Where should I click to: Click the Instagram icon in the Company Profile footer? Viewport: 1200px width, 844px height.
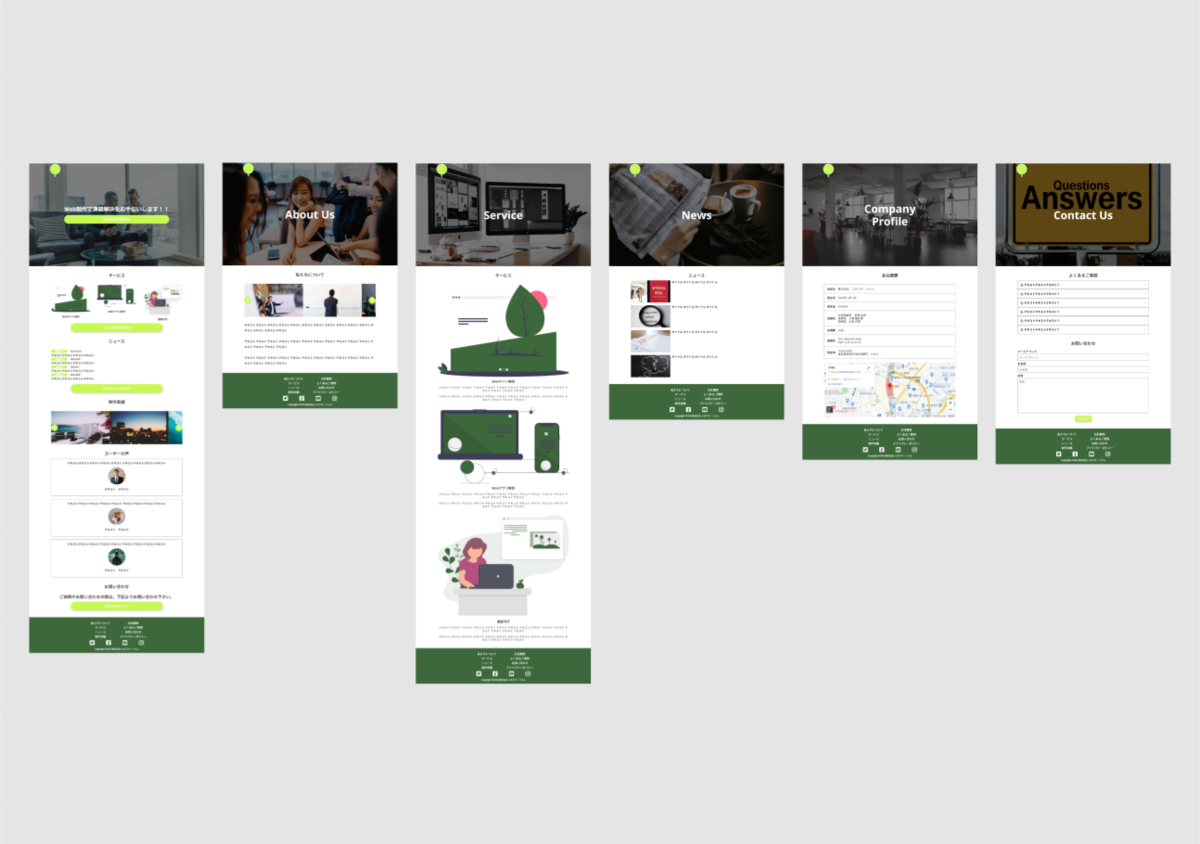click(x=914, y=450)
